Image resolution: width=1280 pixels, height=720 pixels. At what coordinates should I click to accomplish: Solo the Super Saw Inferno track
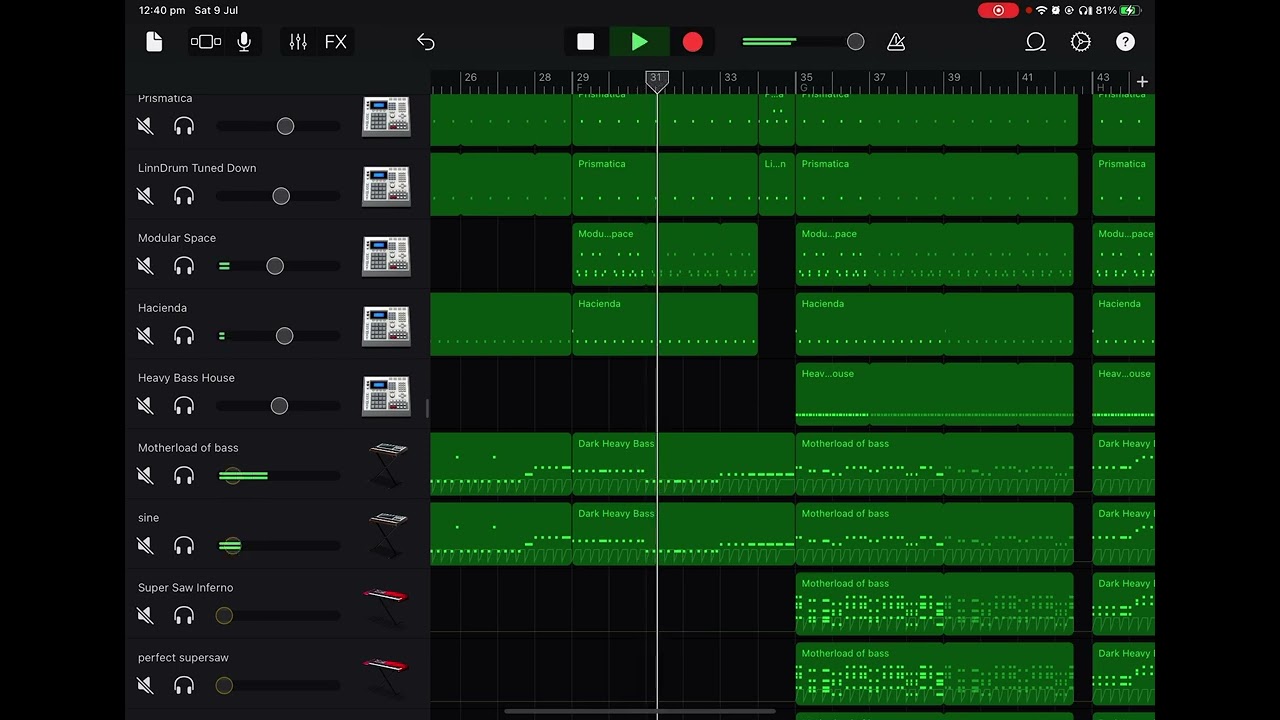pos(184,616)
